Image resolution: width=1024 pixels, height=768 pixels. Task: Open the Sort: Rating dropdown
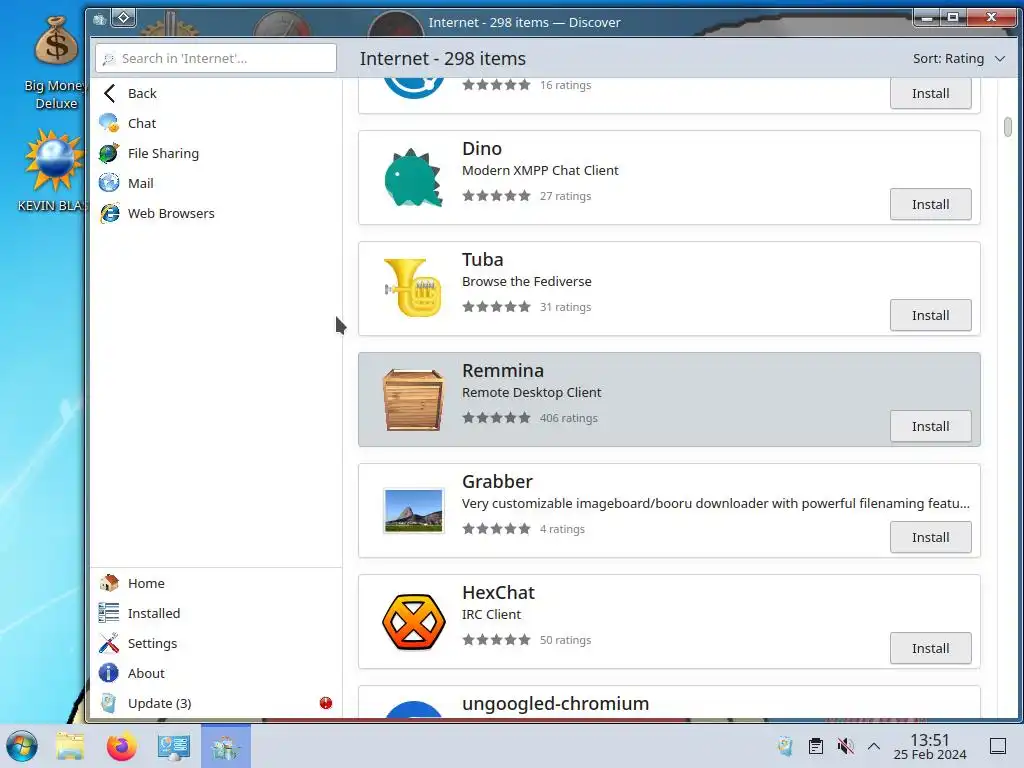point(958,58)
